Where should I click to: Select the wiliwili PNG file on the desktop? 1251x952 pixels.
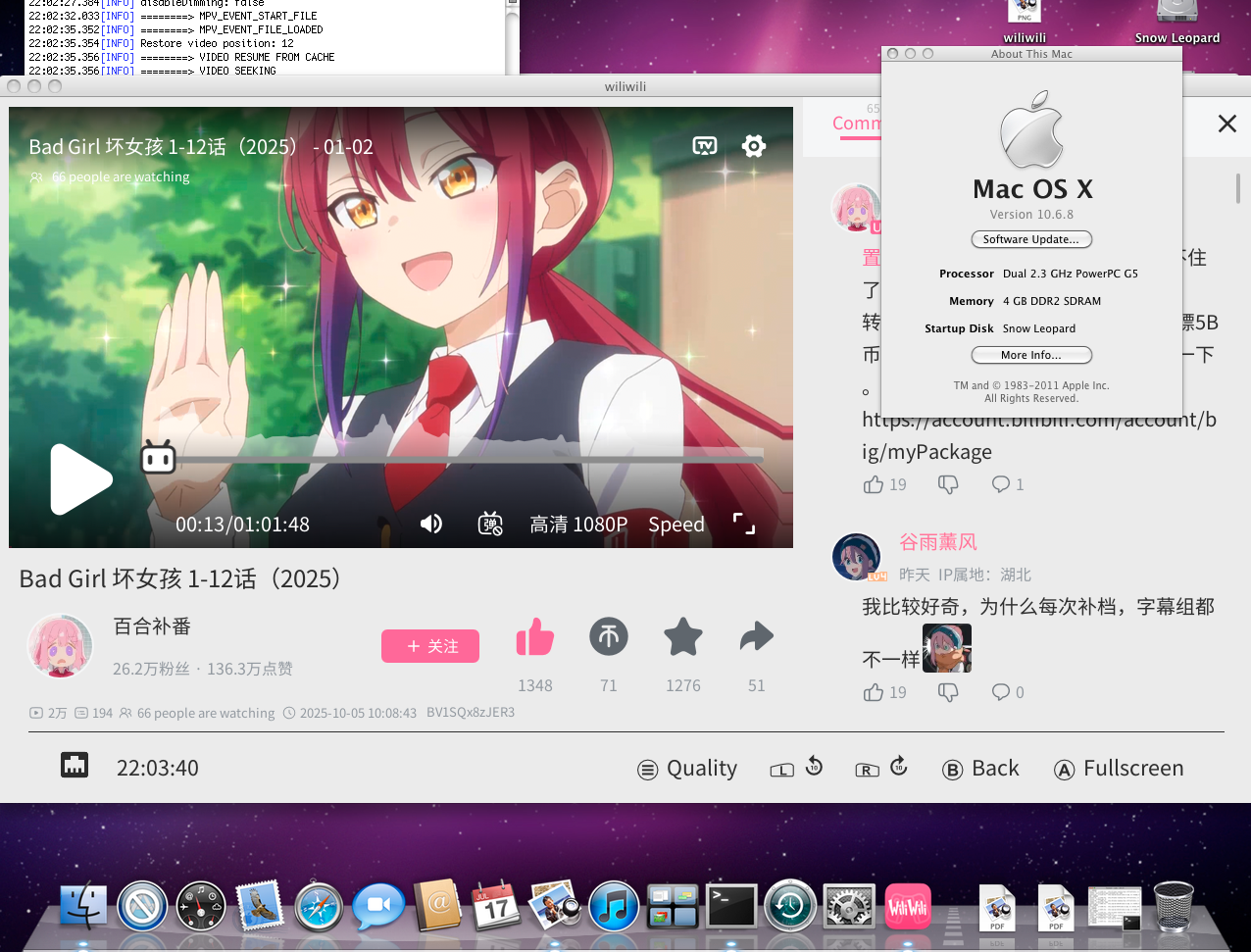point(1025,23)
